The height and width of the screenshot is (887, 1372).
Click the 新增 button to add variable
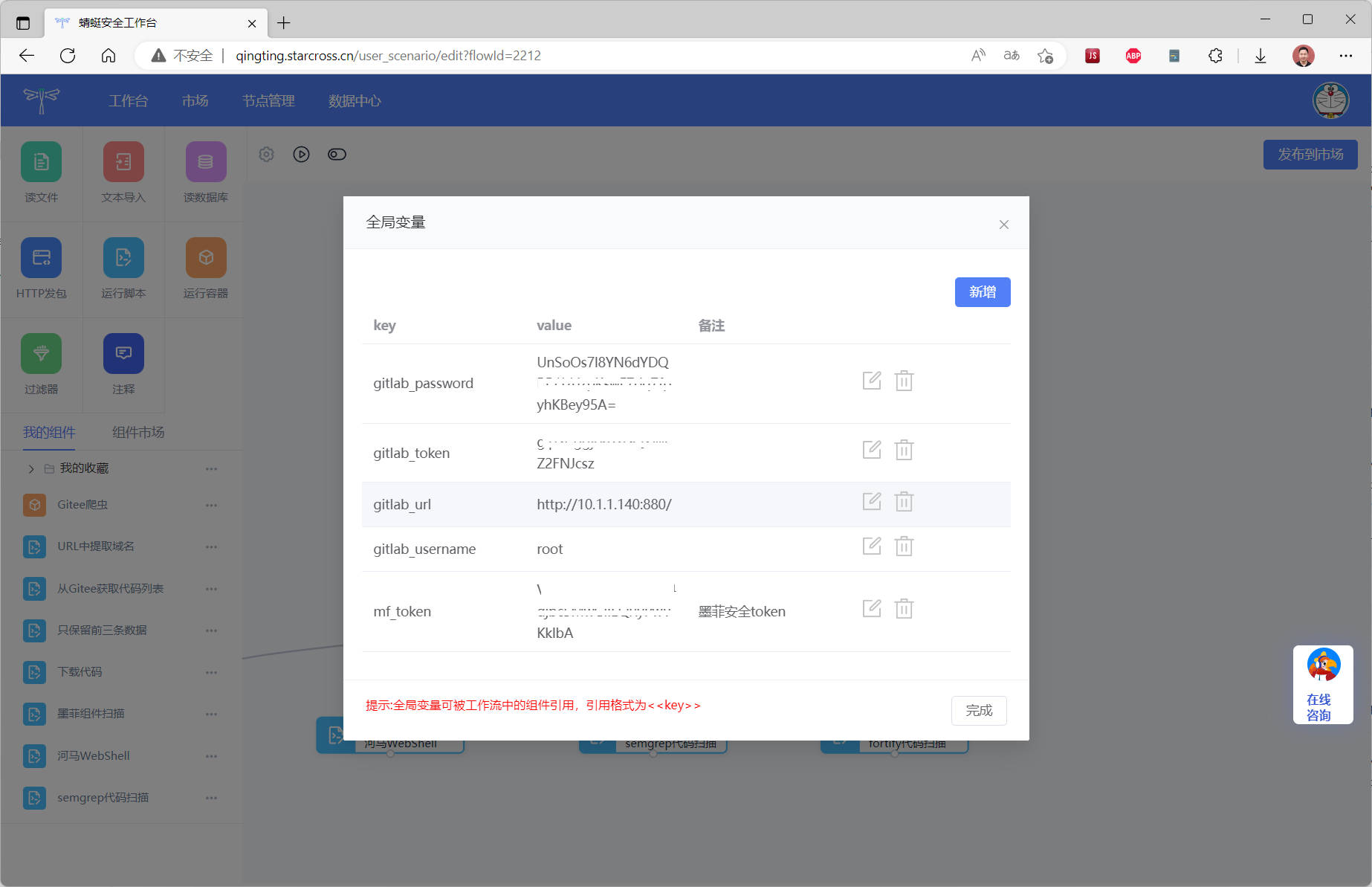pos(982,291)
